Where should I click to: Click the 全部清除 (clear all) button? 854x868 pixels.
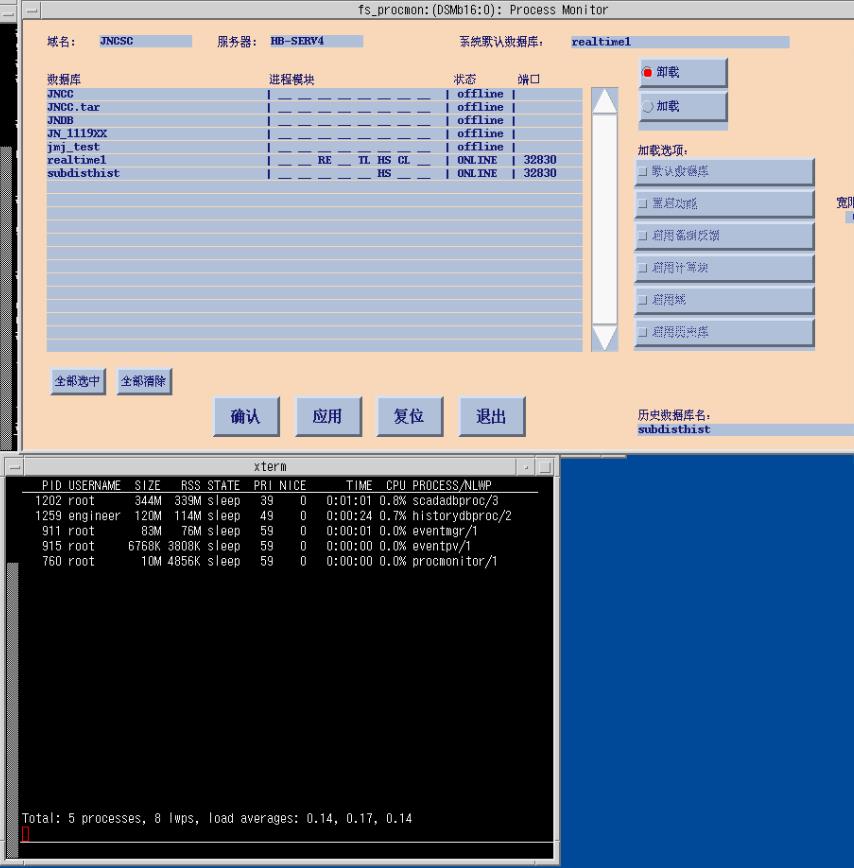[x=144, y=381]
